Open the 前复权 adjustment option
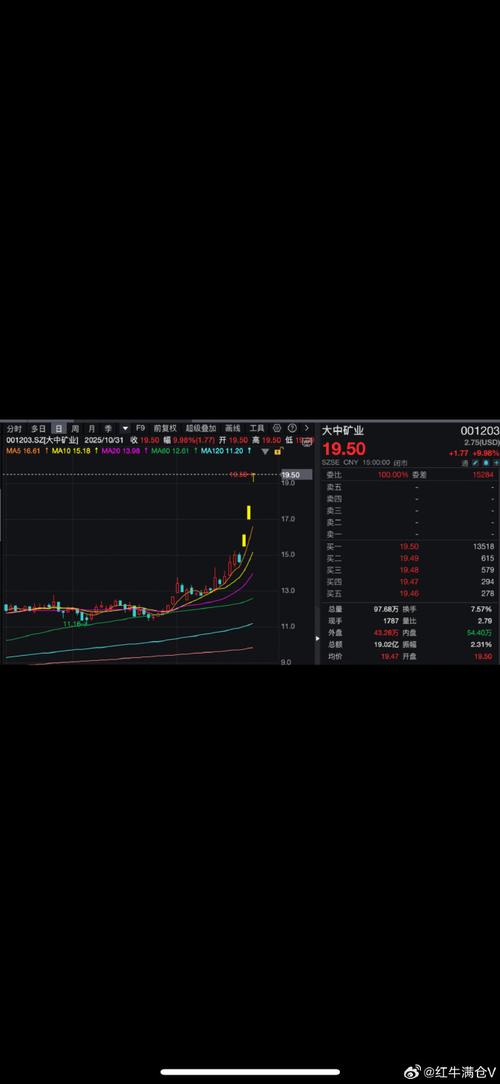This screenshot has width=500, height=1084. click(x=165, y=429)
